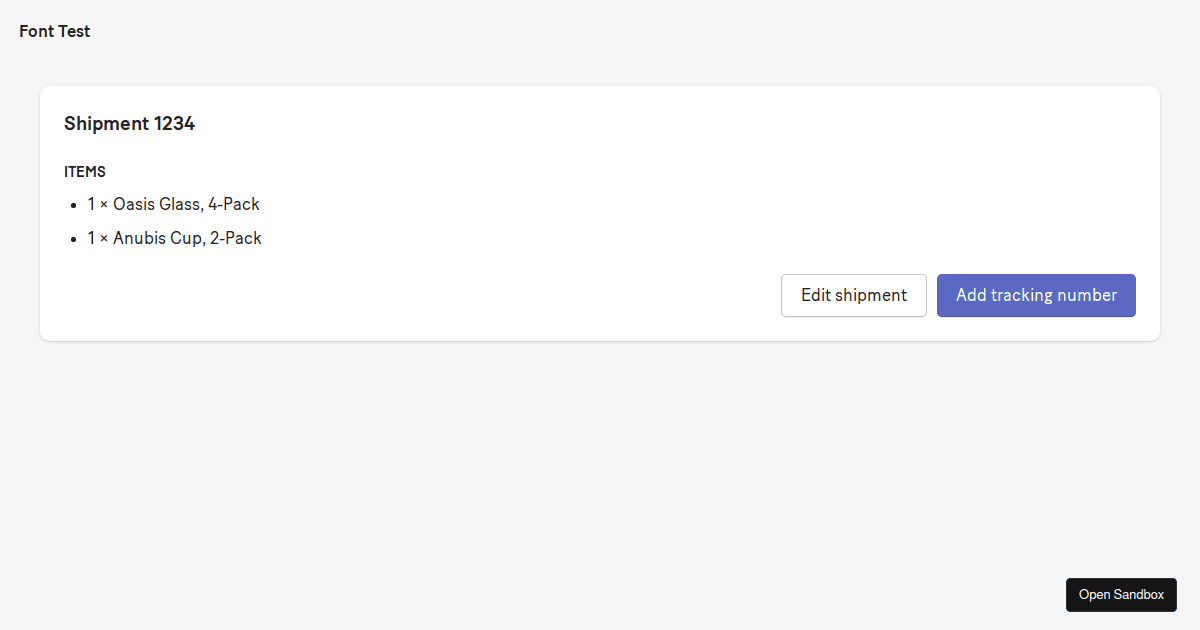Image resolution: width=1200 pixels, height=630 pixels.
Task: Click the word Shipment in card heading
Action: [106, 124]
